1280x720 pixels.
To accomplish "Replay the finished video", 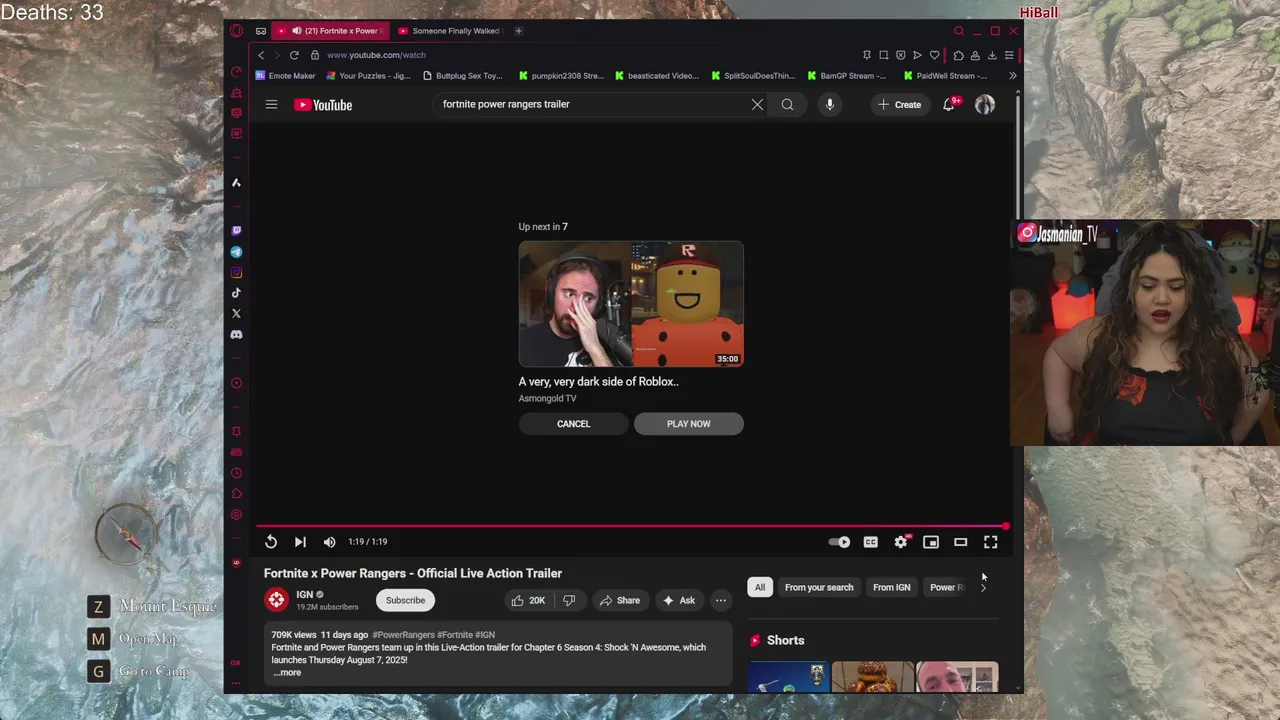I will click(271, 542).
